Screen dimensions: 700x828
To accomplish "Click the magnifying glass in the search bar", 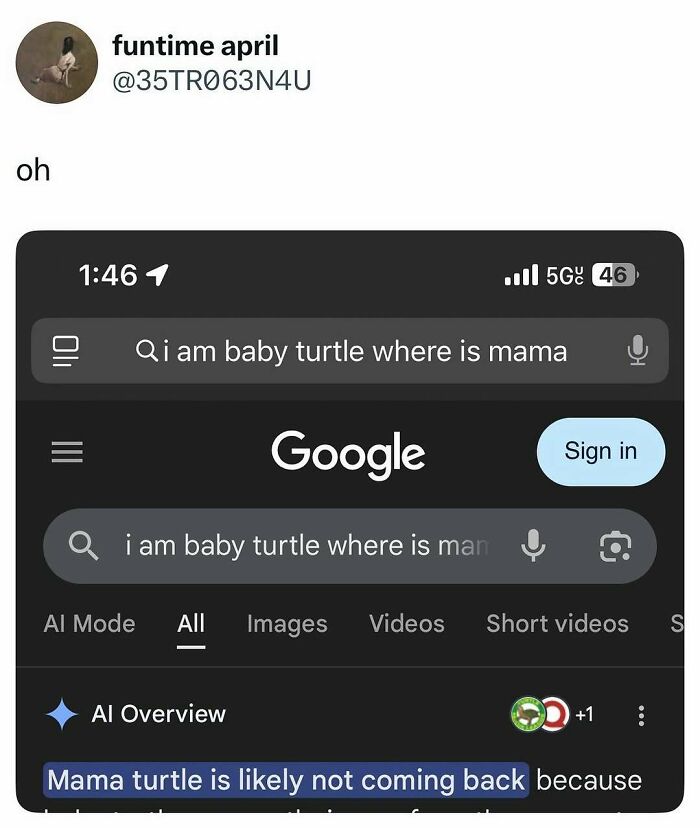I will pyautogui.click(x=83, y=546).
